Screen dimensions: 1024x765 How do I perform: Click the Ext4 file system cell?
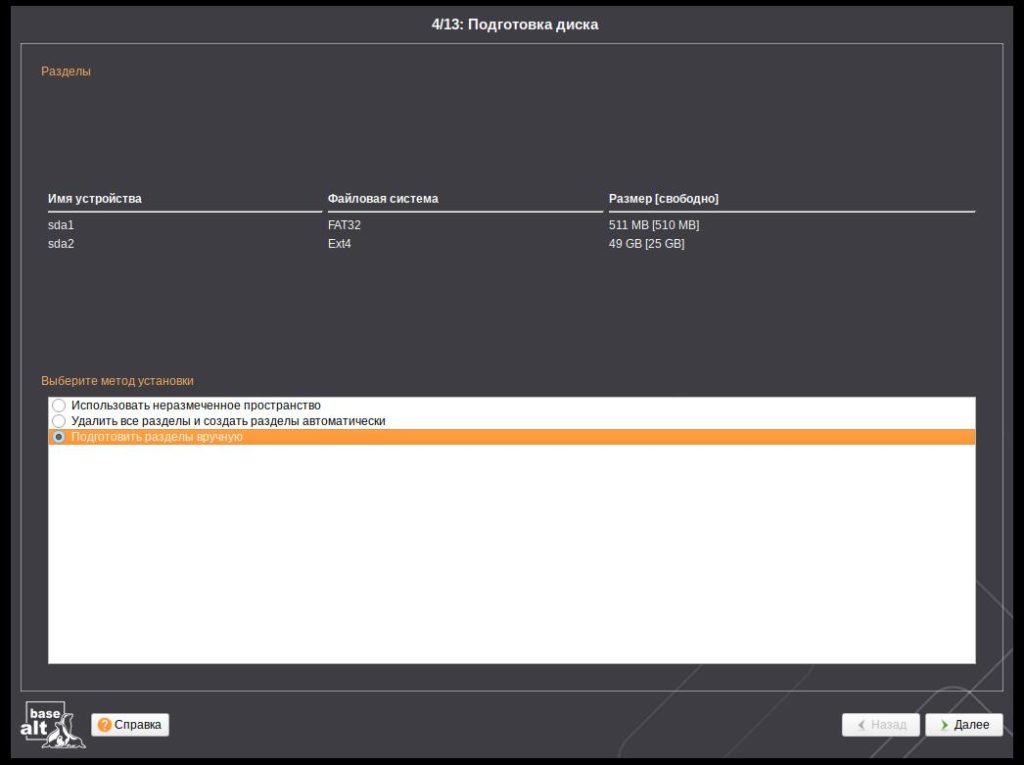[340, 244]
